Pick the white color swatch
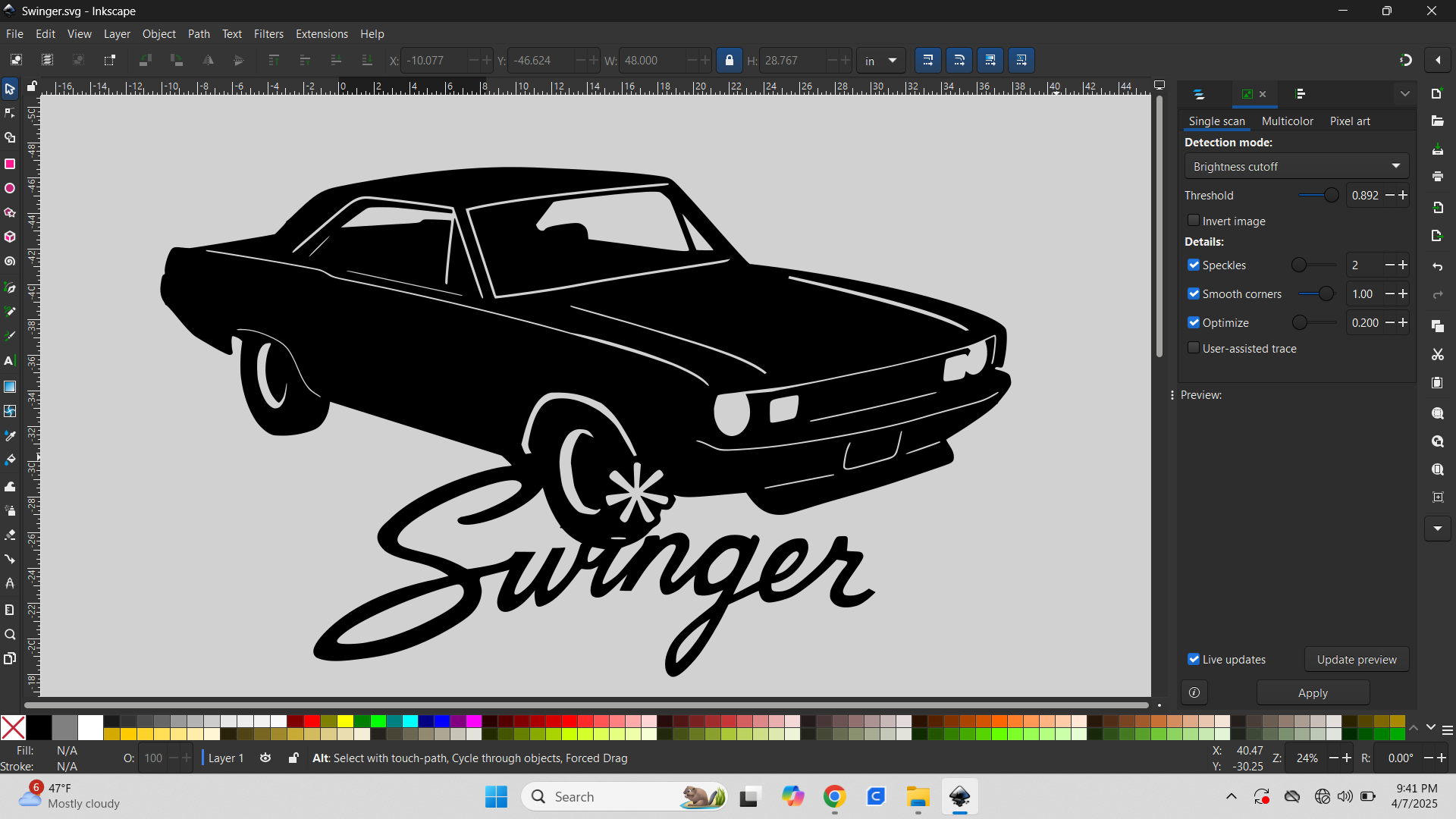 point(90,727)
